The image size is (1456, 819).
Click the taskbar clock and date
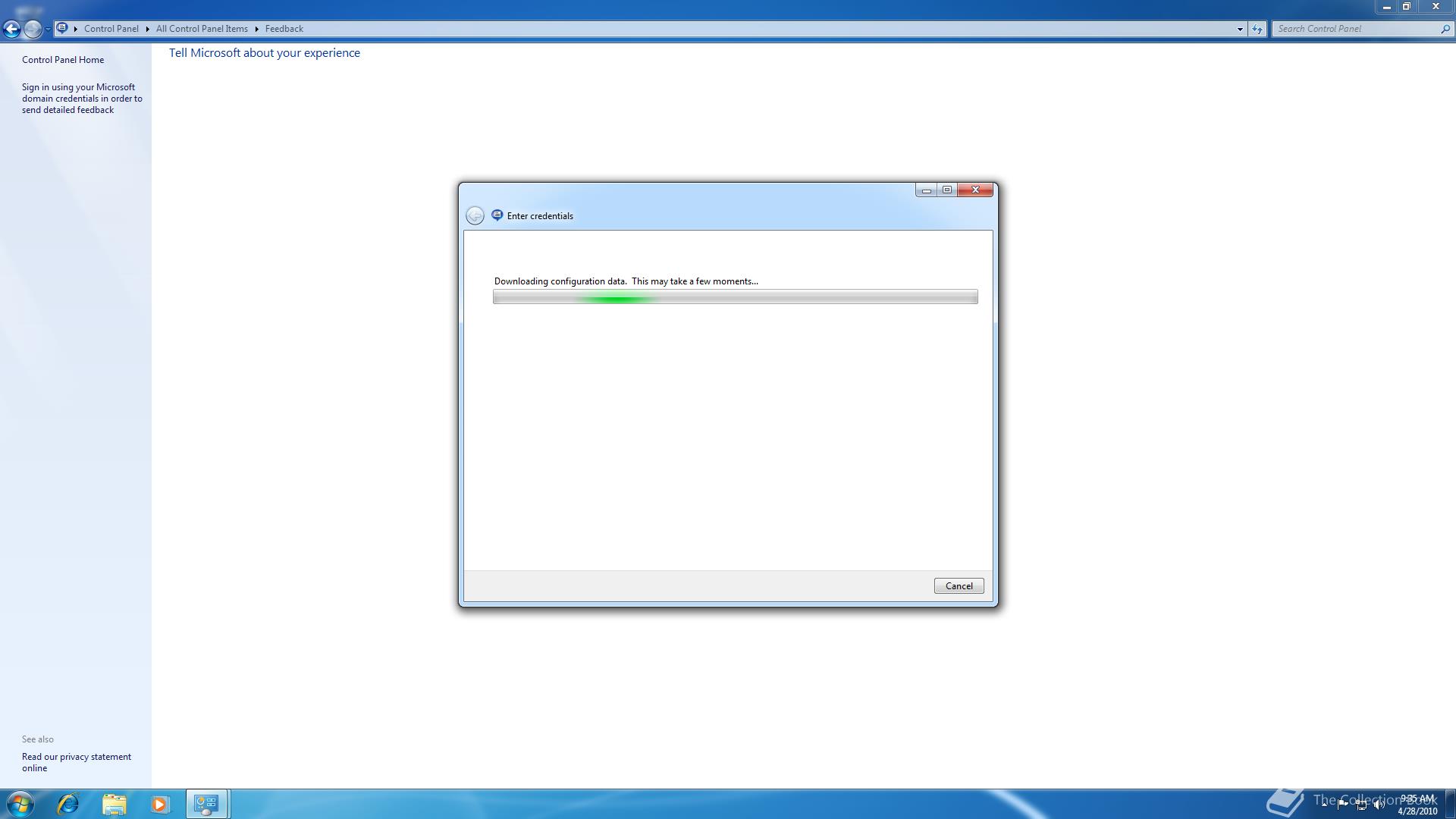[1417, 805]
